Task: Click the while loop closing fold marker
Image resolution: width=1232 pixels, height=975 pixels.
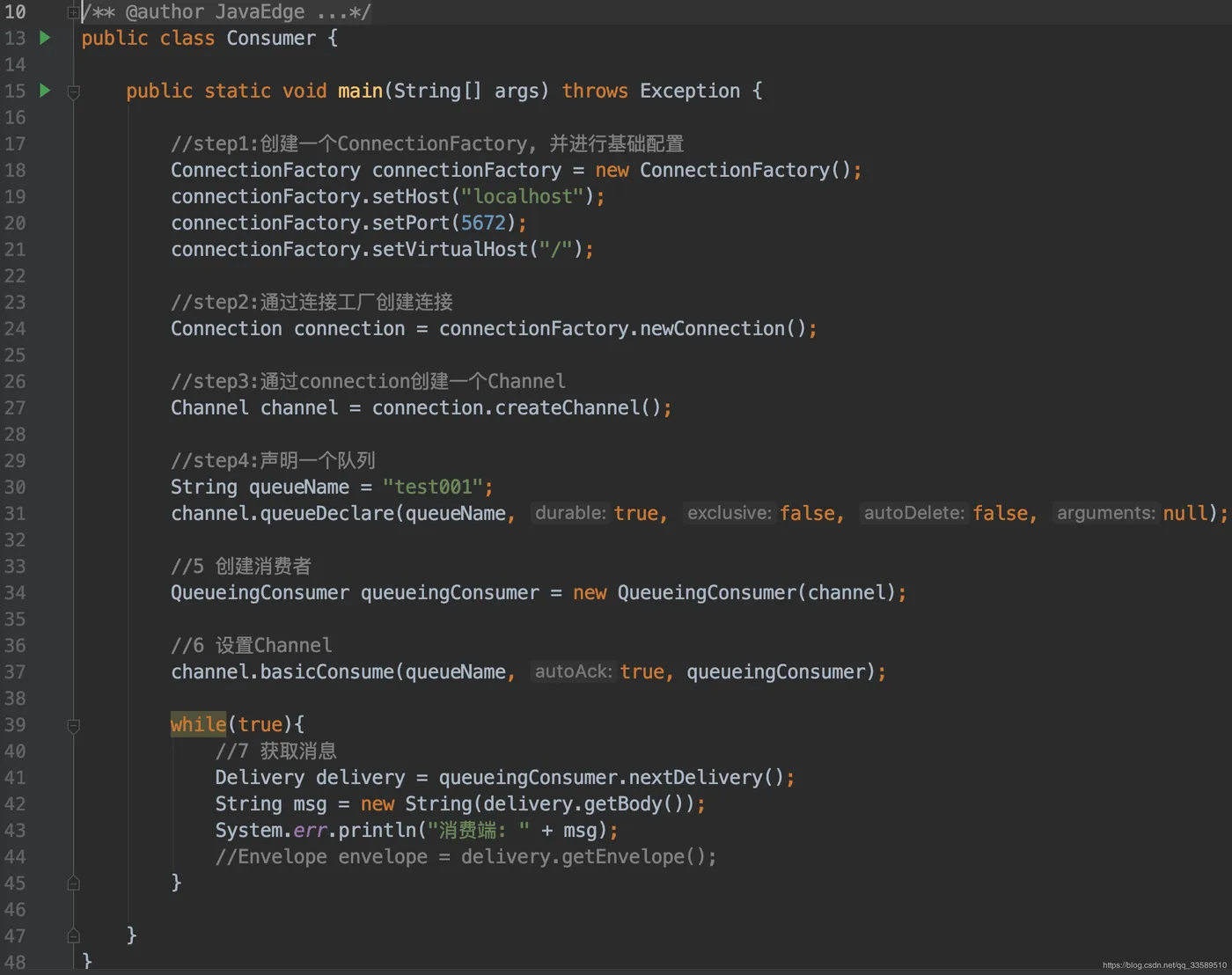Action: 74,883
